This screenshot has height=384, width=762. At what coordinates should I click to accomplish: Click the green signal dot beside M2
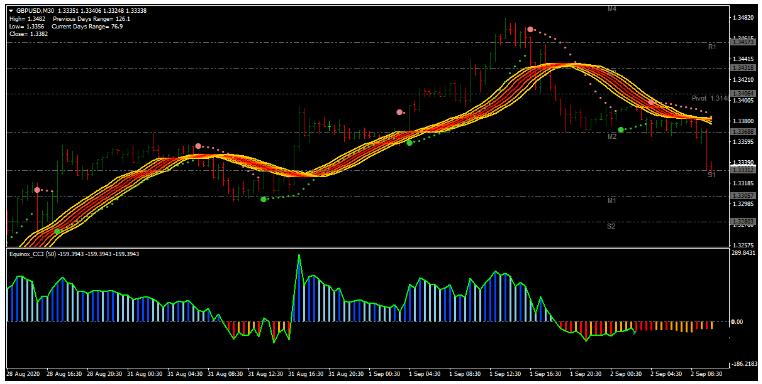point(621,130)
